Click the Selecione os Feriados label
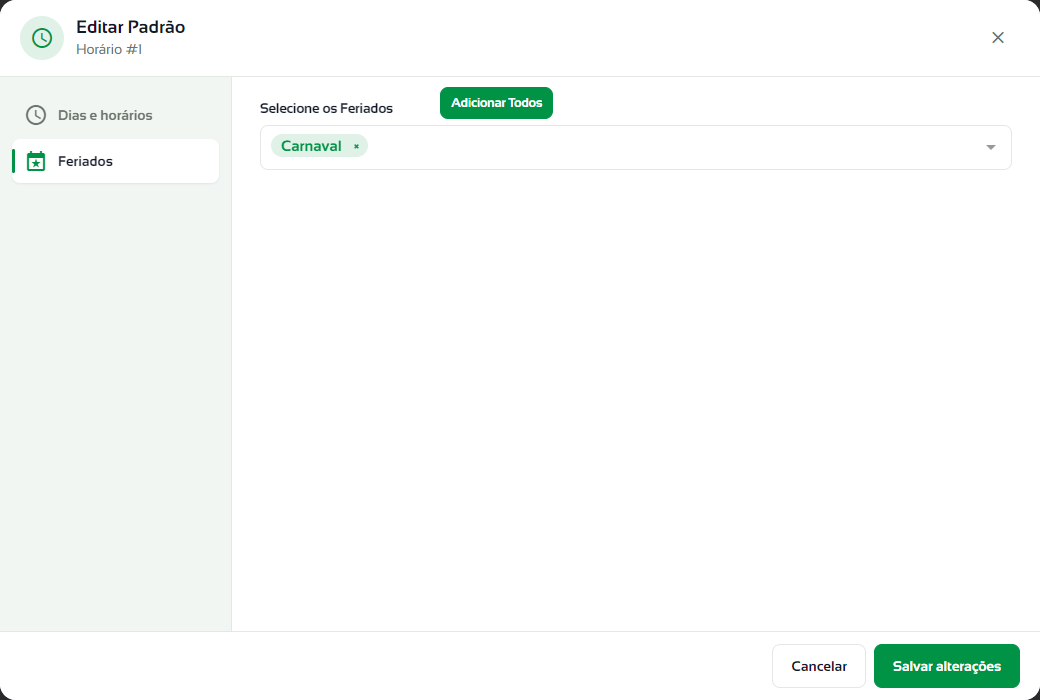This screenshot has height=700, width=1040. point(326,108)
